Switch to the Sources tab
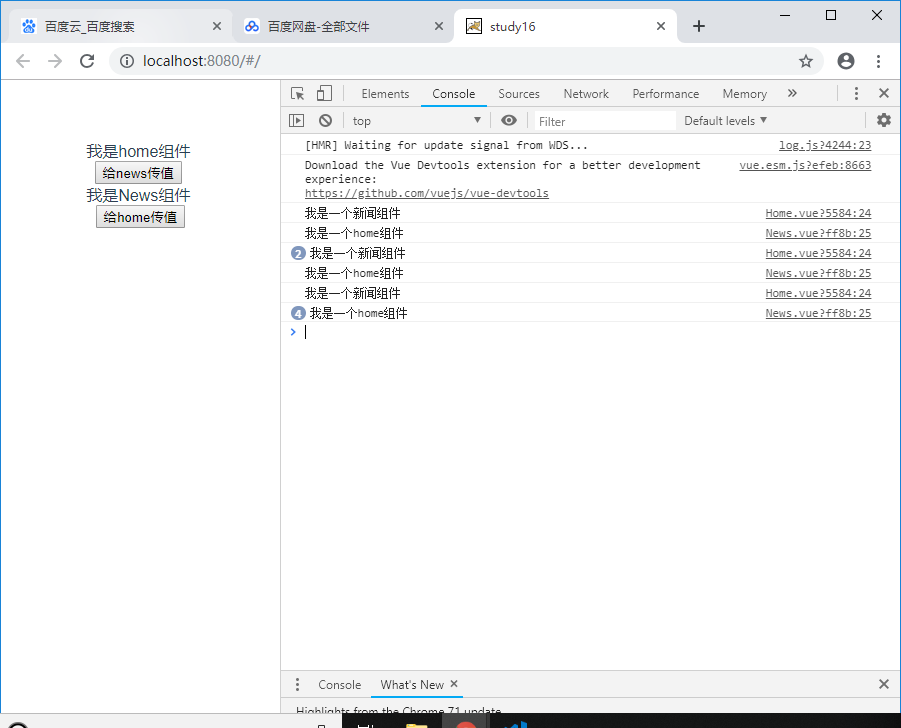 519,94
